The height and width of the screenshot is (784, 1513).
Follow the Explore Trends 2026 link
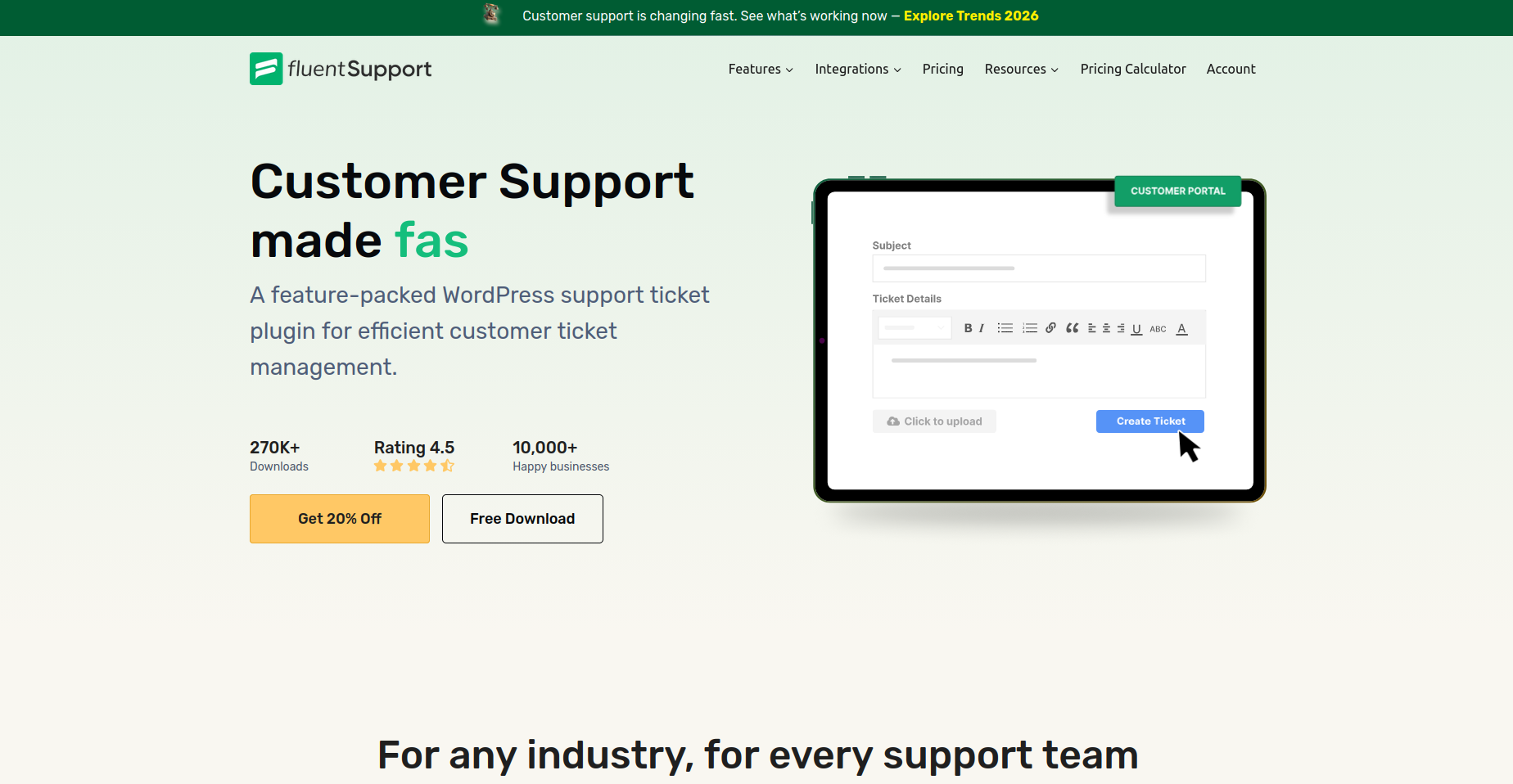(x=971, y=16)
